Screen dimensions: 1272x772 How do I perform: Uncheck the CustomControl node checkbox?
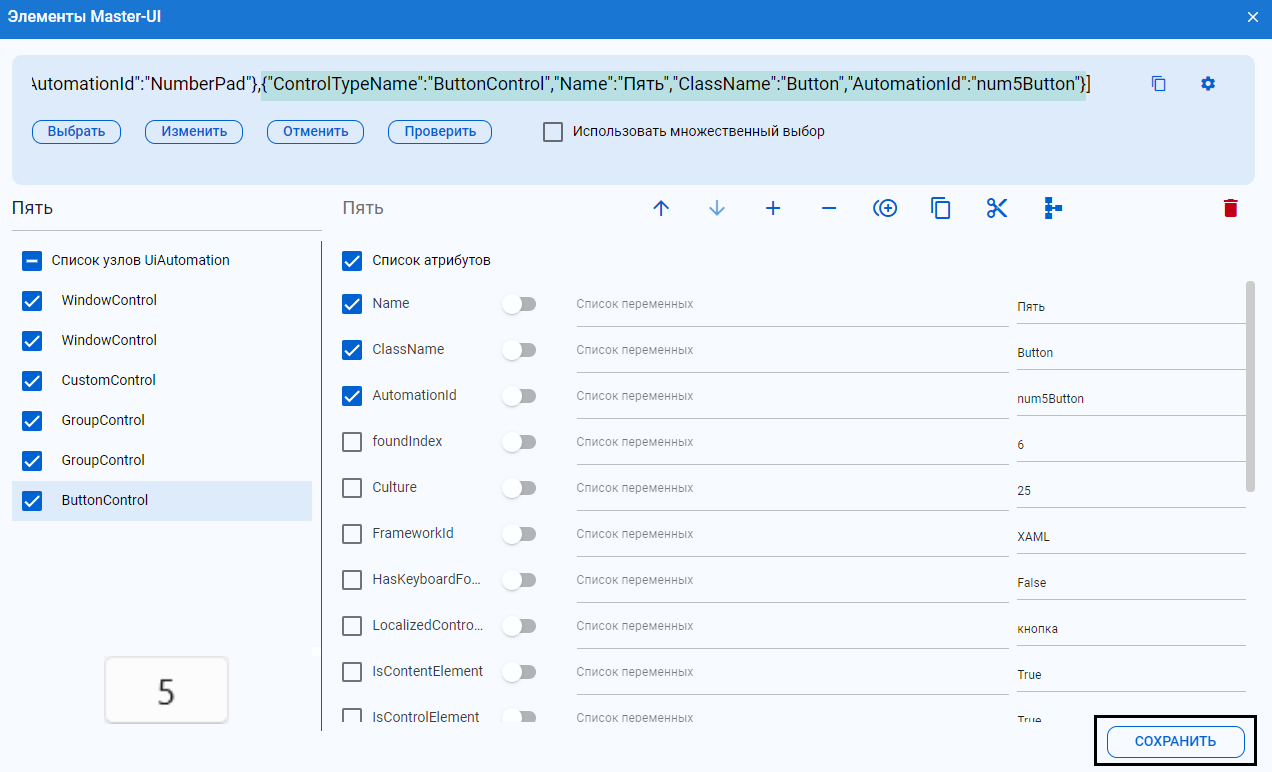point(32,381)
